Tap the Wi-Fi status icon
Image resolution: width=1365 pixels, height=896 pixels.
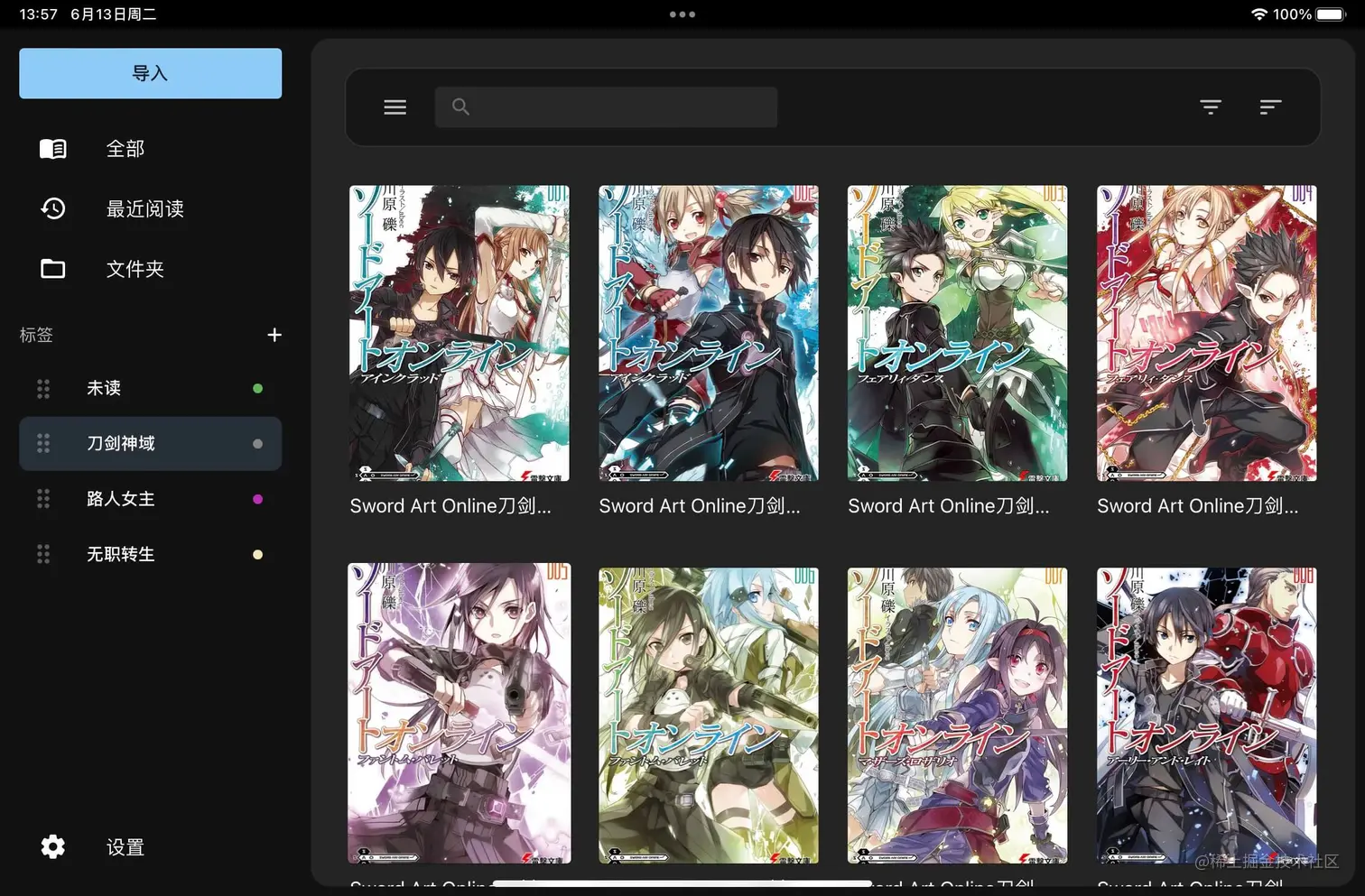1259,14
